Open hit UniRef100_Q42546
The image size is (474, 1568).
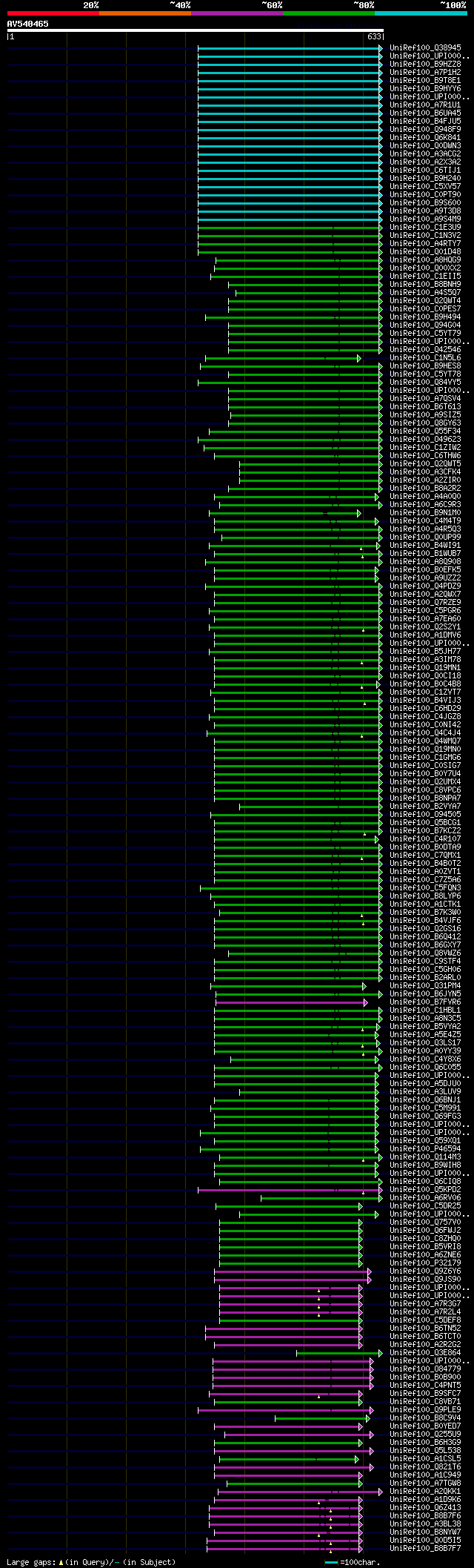tap(425, 350)
